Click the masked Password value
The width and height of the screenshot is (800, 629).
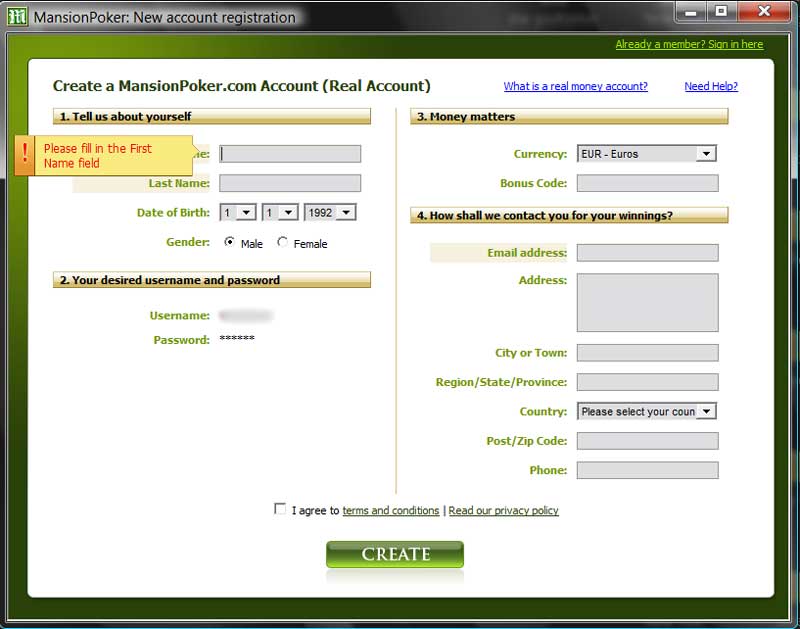237,339
